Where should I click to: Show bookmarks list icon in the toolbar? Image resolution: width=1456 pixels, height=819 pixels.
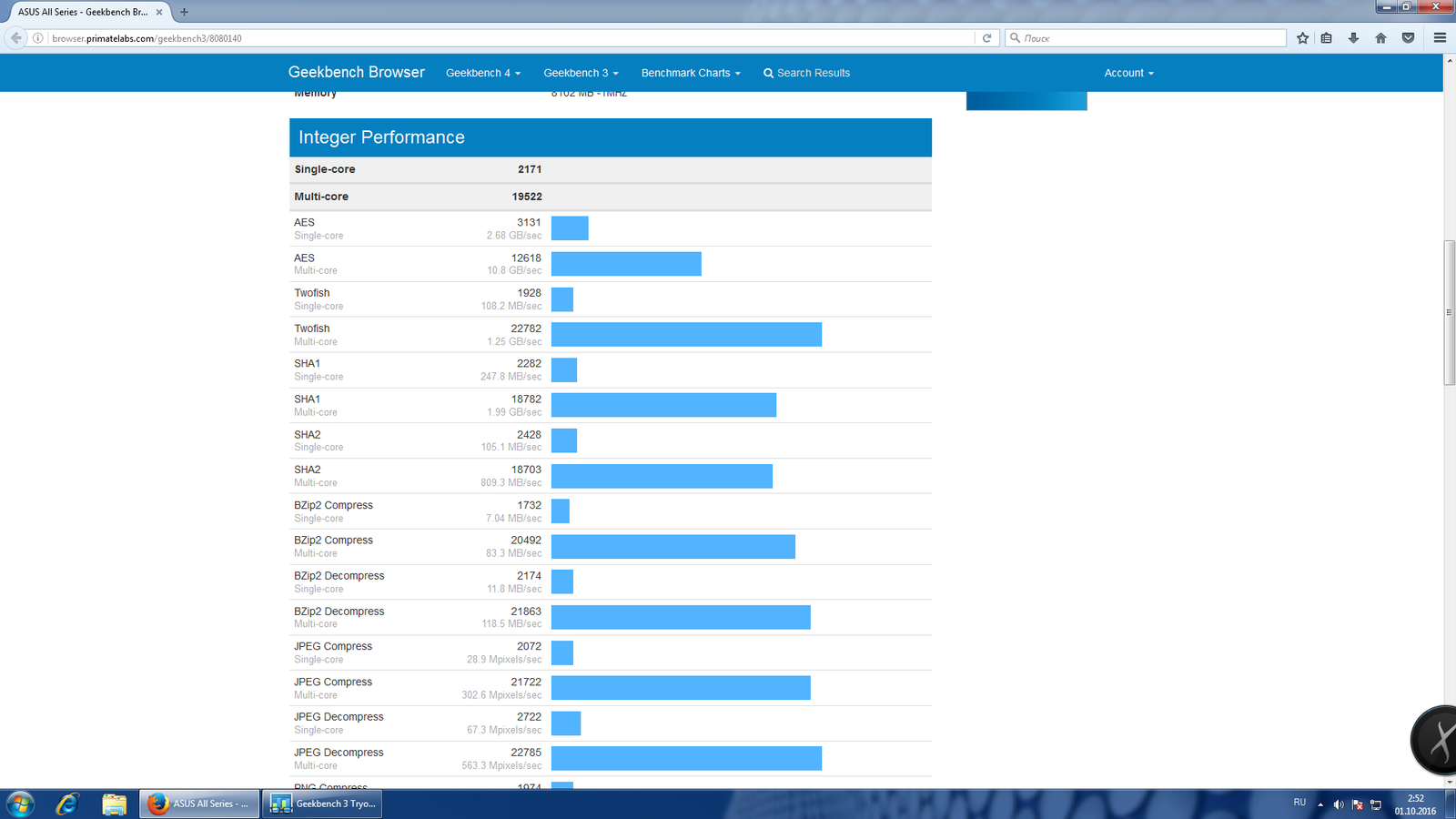coord(1327,38)
